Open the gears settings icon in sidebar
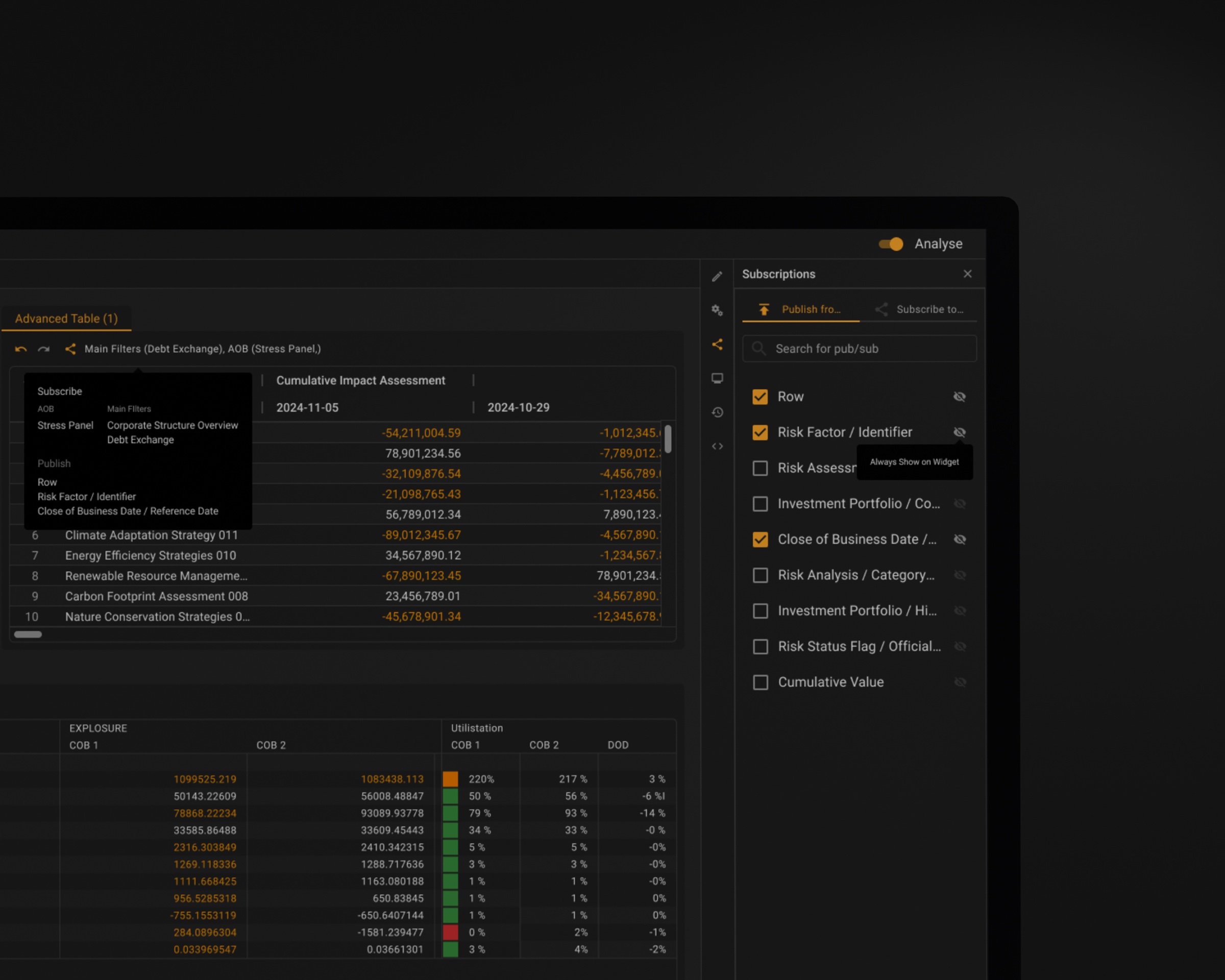Viewport: 1225px width, 980px height. (717, 310)
